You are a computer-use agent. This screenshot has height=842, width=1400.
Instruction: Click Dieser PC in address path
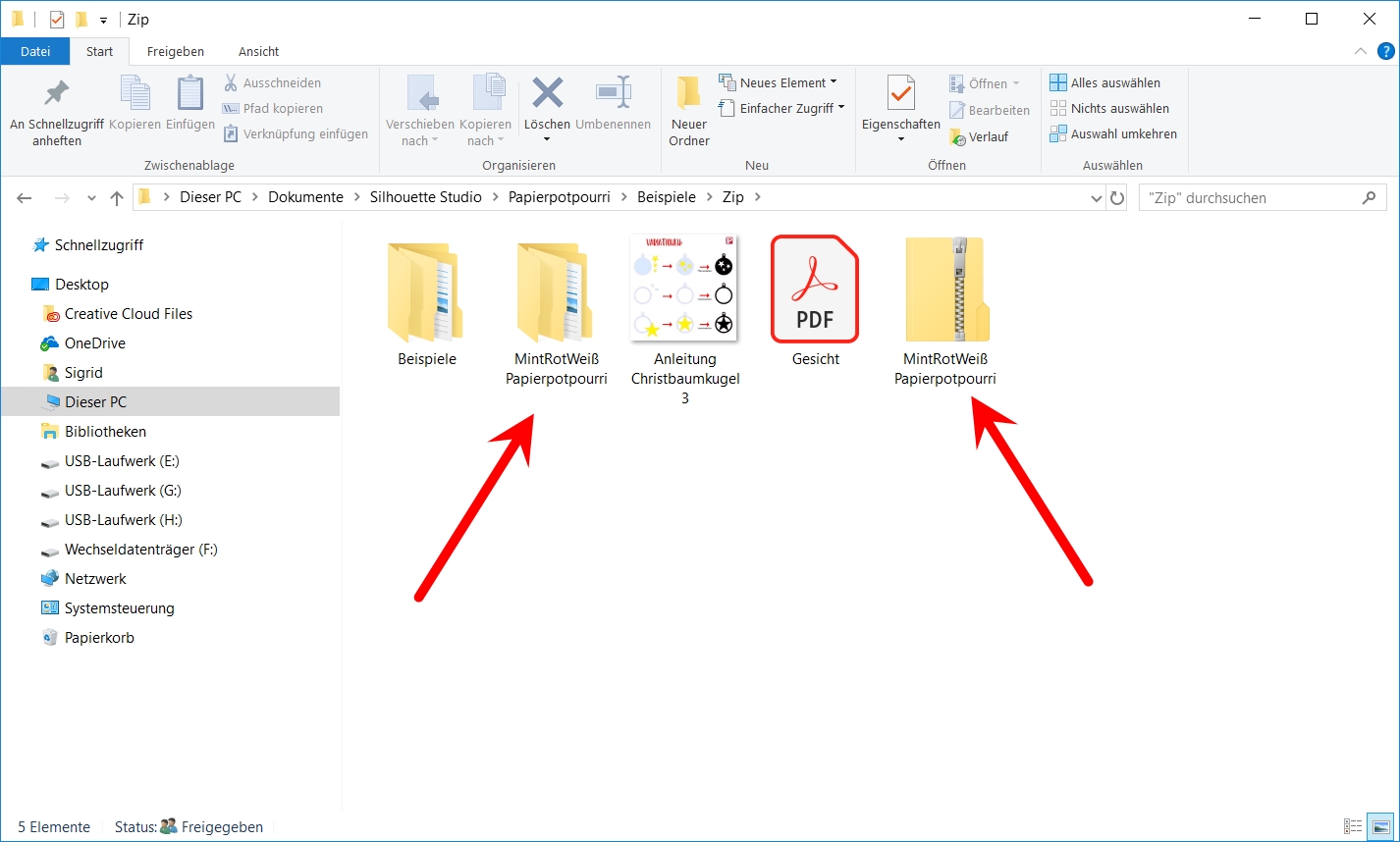(210, 197)
